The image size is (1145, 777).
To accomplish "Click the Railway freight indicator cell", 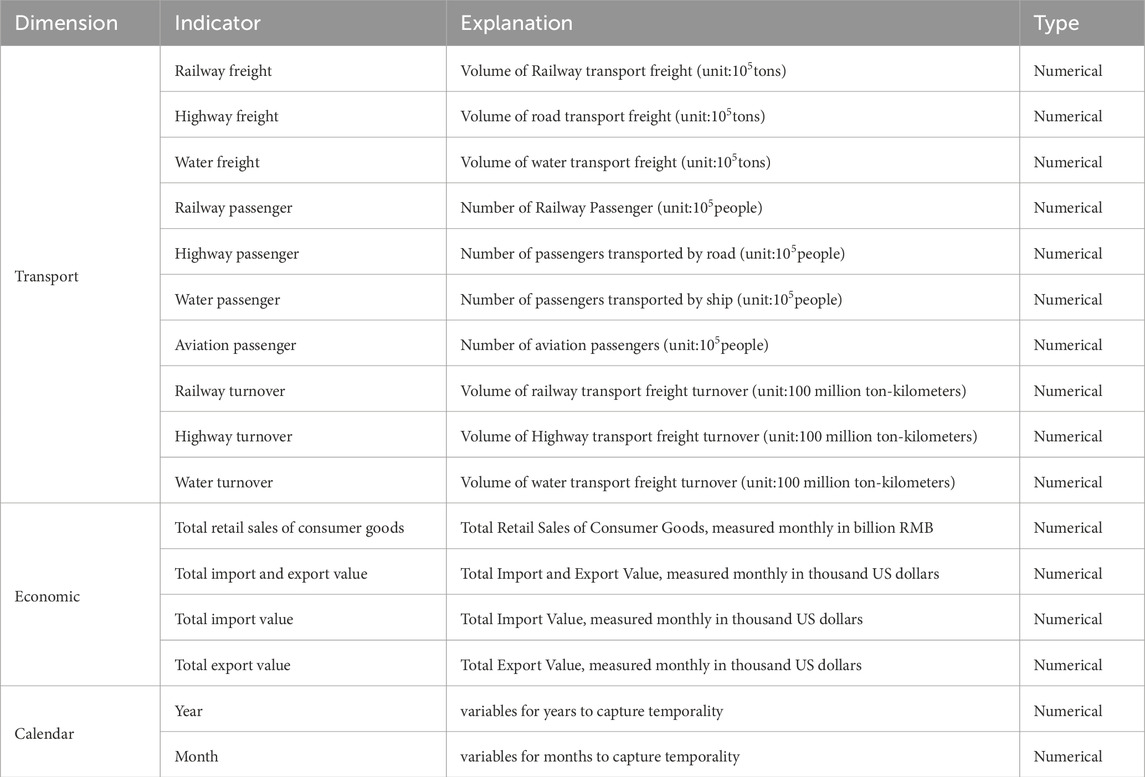I will tap(223, 71).
